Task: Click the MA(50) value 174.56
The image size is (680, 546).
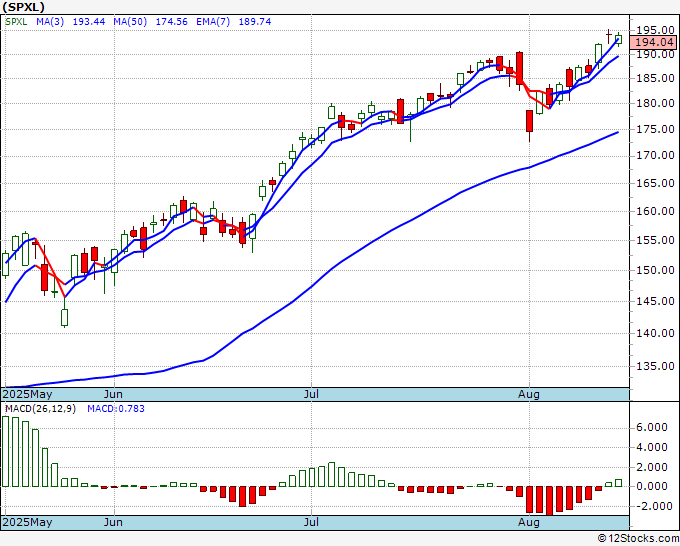Action: click(172, 22)
